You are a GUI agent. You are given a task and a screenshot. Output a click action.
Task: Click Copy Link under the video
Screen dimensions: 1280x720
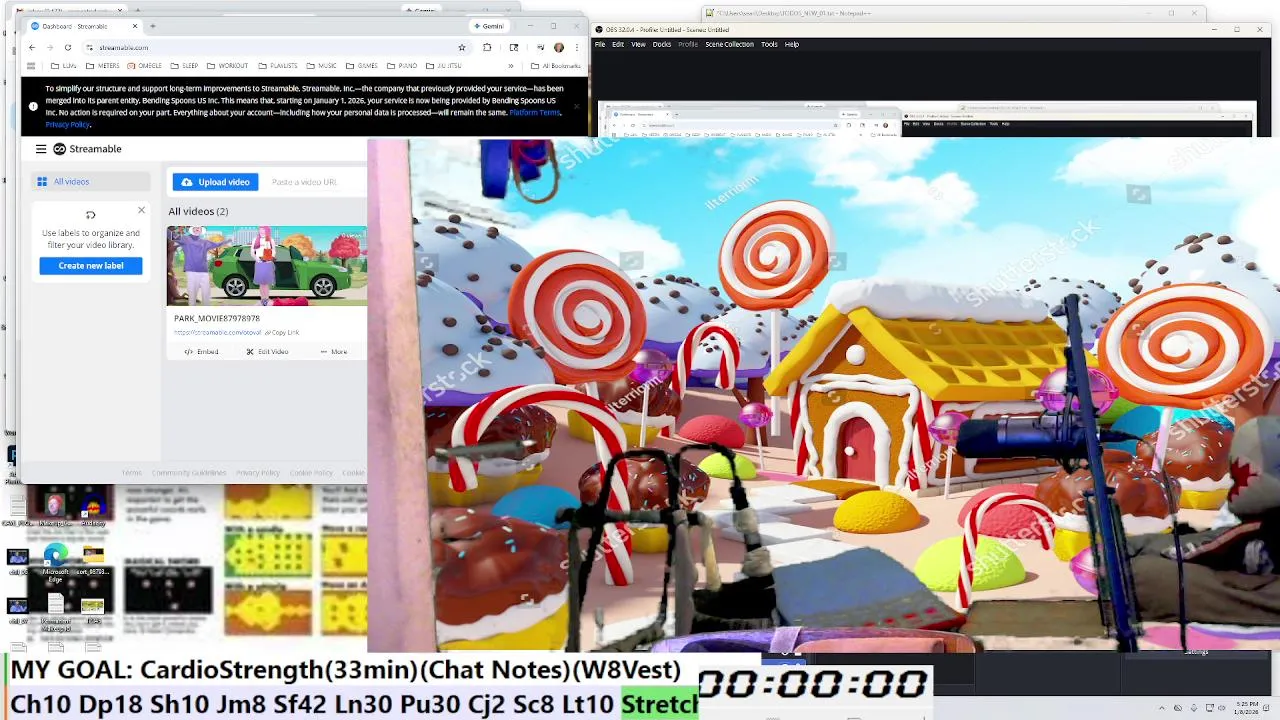click(283, 332)
